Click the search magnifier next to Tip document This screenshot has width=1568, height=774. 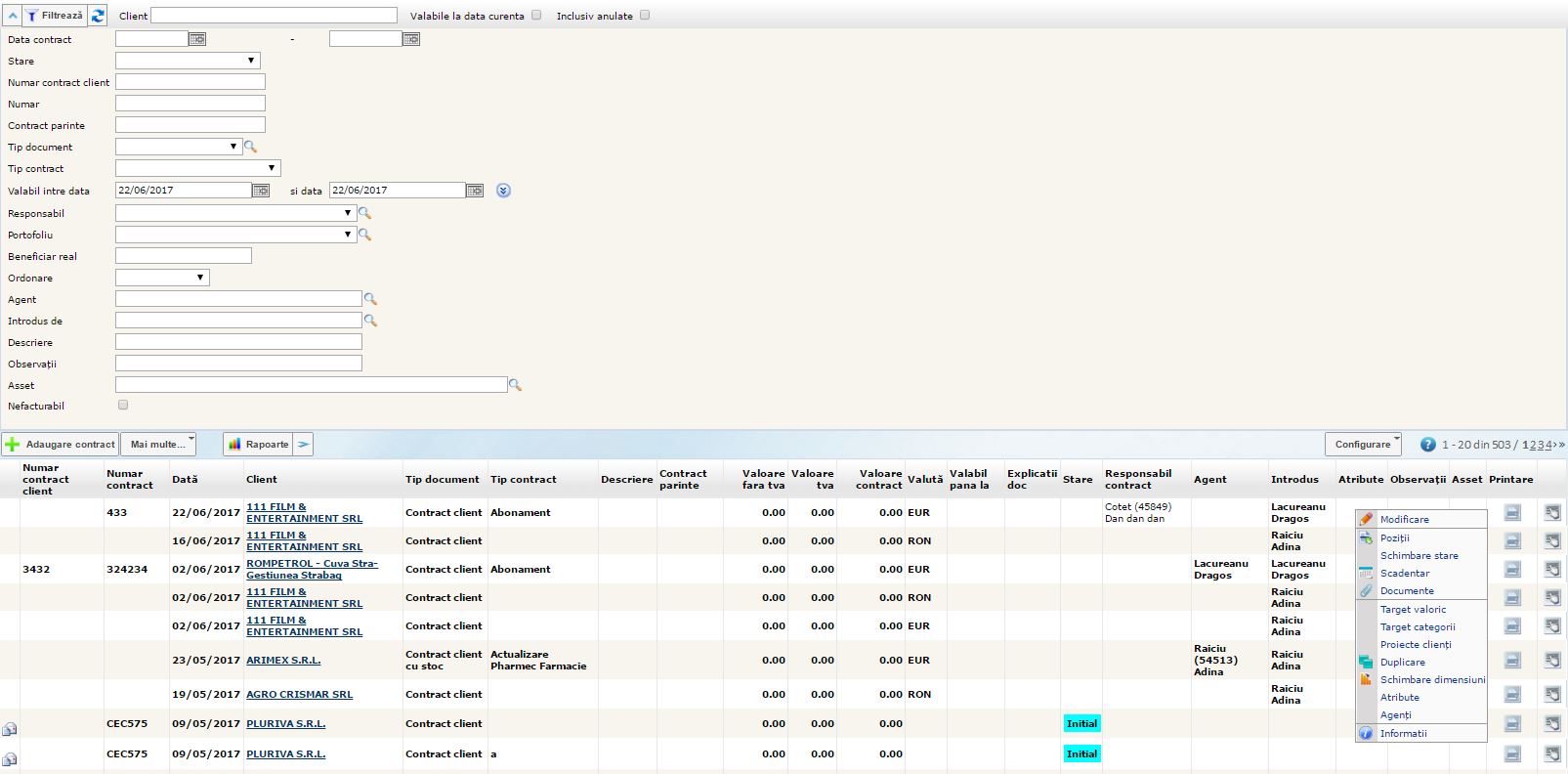tap(250, 147)
